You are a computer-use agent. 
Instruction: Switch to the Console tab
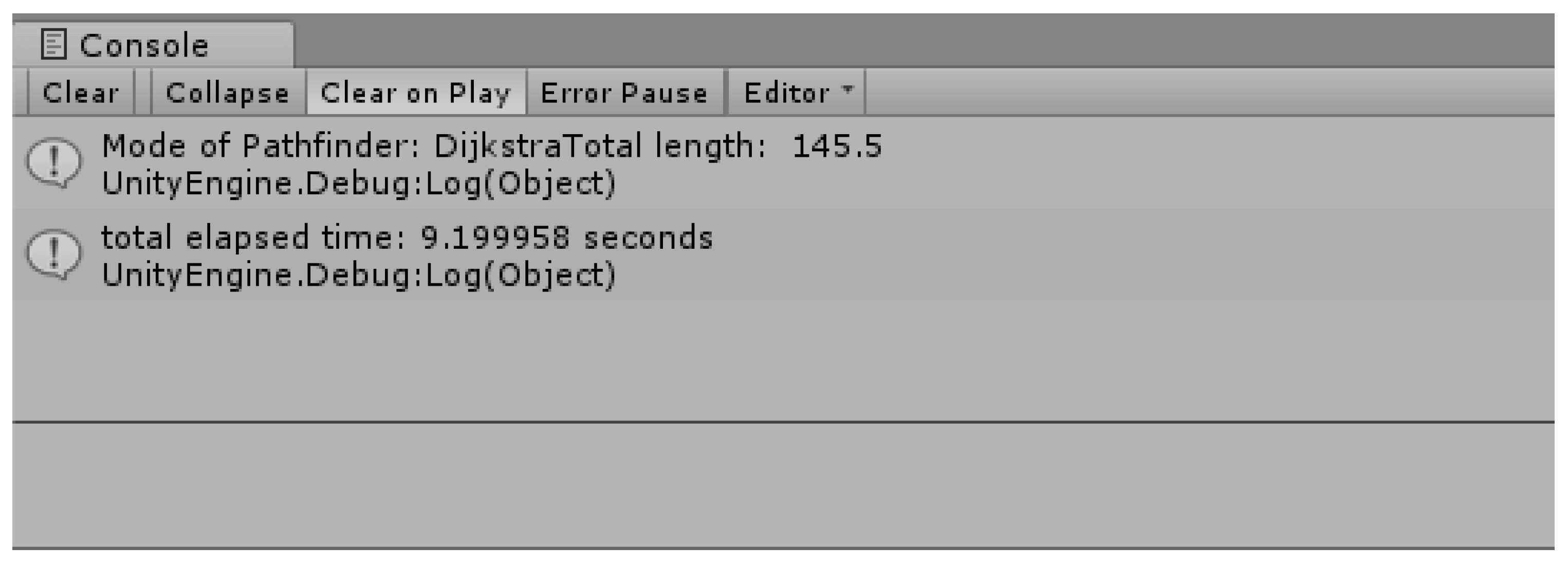(144, 46)
